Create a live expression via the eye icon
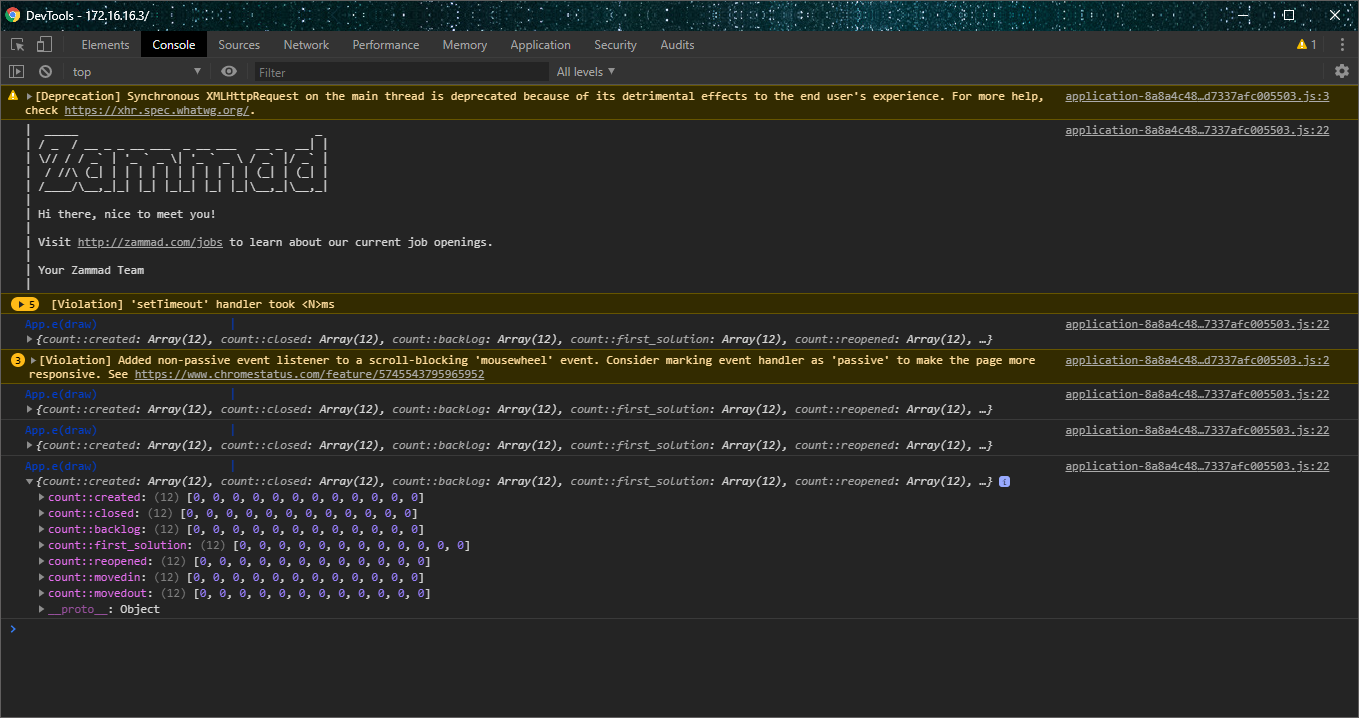The width and height of the screenshot is (1359, 718). (229, 71)
